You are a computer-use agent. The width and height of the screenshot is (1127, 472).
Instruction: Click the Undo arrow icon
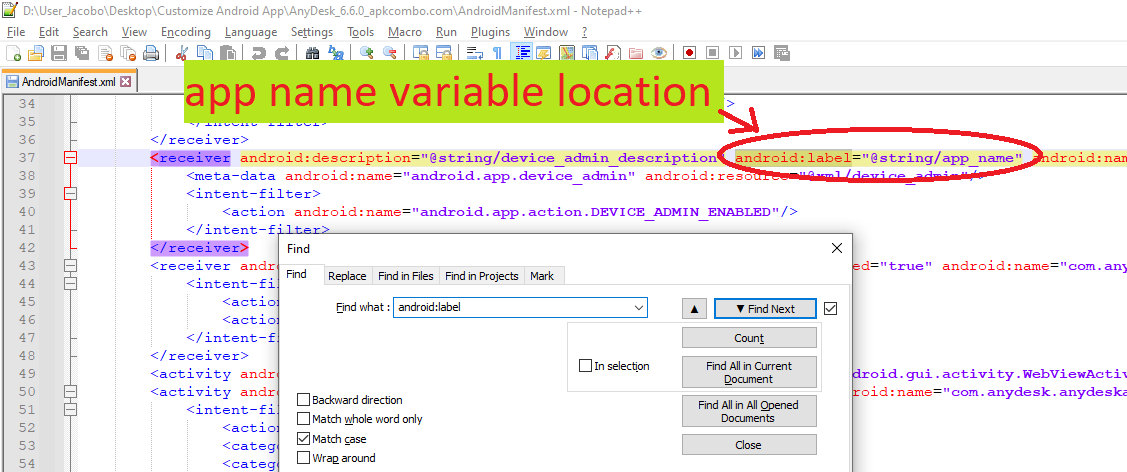click(259, 53)
